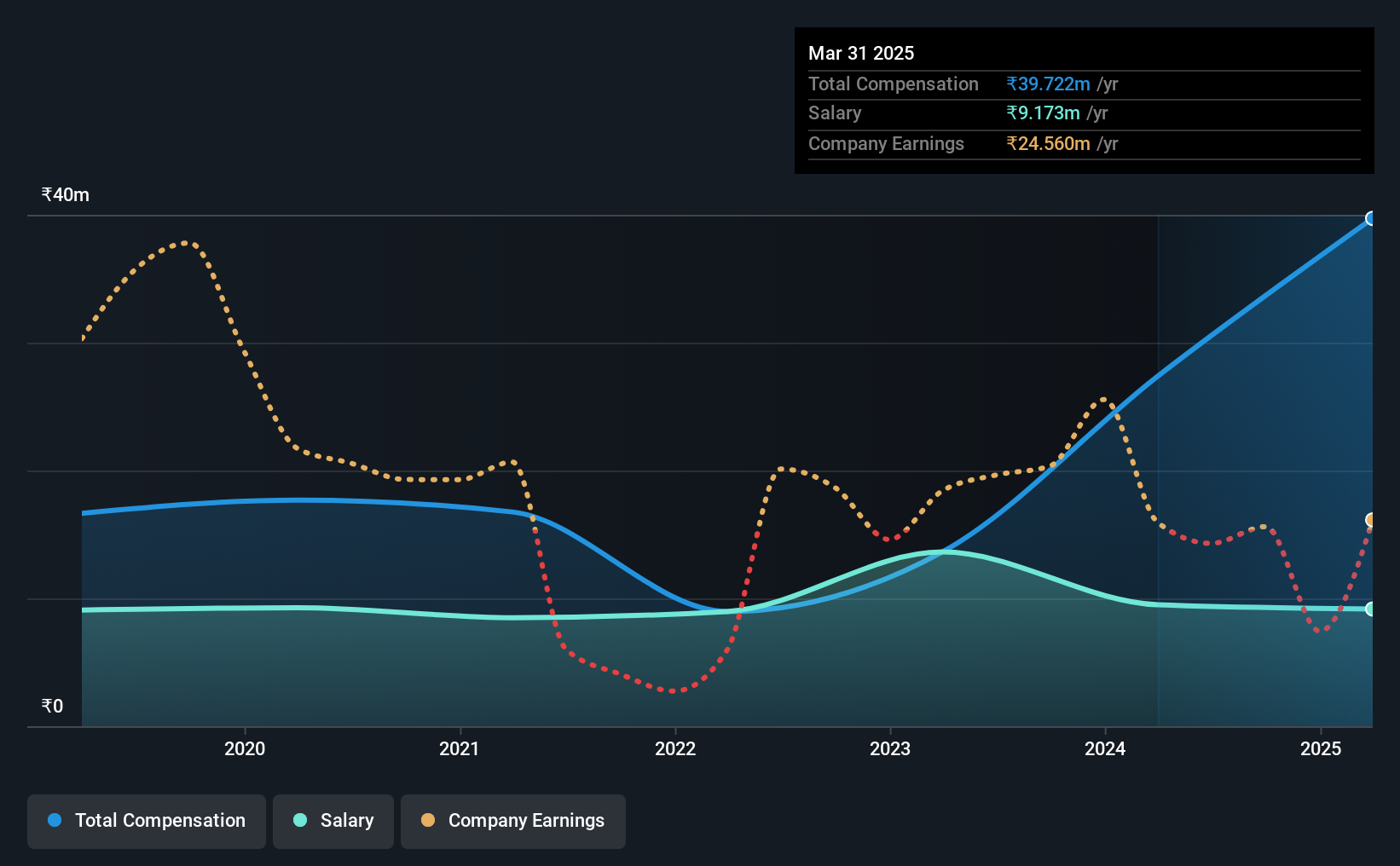Toggle the Company Earnings legend button
The width and height of the screenshot is (1400, 866).
[x=513, y=821]
